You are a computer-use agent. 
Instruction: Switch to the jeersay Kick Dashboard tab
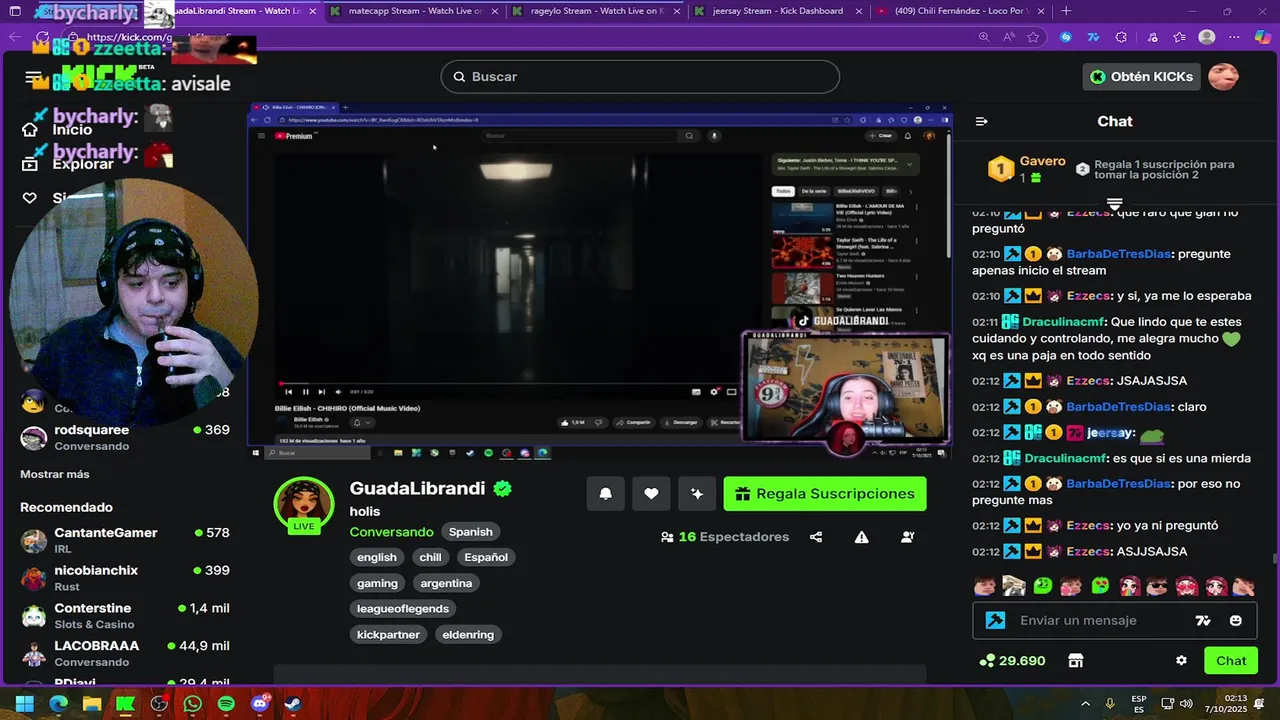point(777,11)
